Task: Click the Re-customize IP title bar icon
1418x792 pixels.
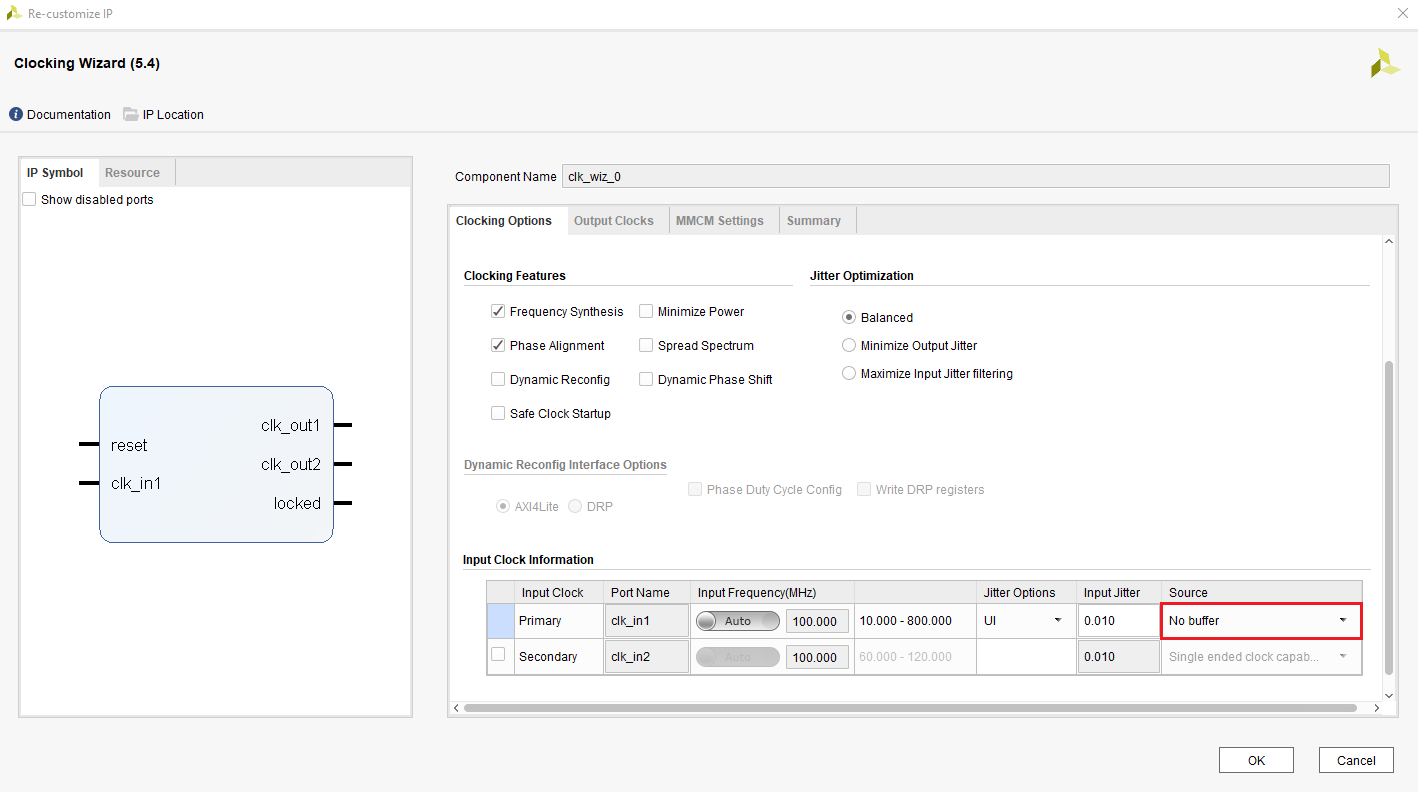Action: click(x=15, y=13)
